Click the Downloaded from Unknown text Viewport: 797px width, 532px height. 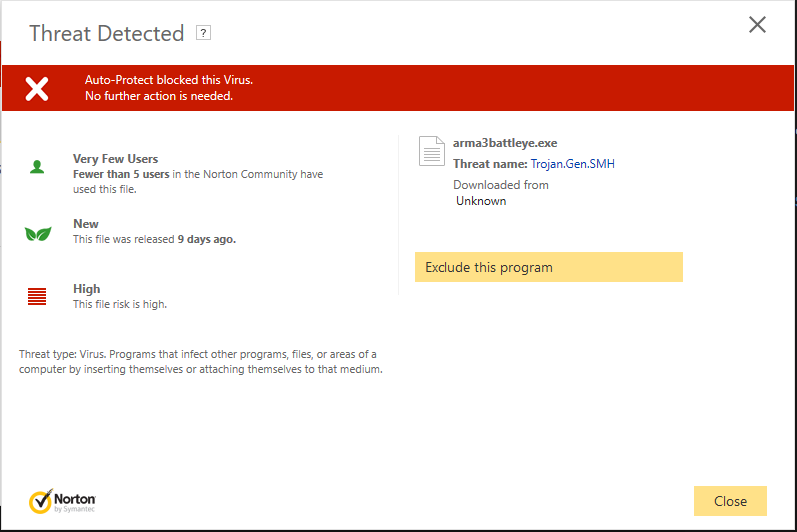[501, 193]
